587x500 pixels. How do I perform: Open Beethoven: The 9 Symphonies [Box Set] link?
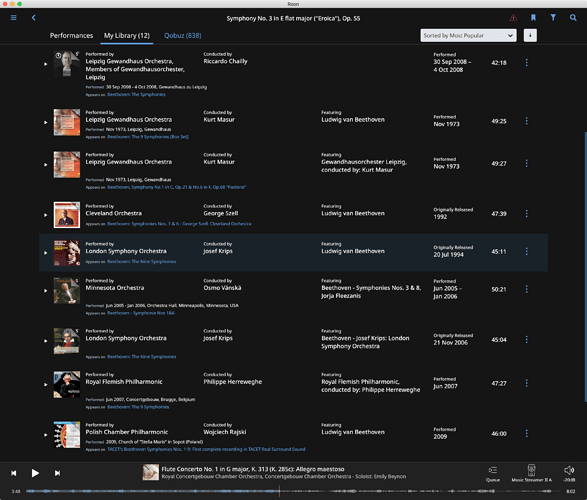[148, 137]
